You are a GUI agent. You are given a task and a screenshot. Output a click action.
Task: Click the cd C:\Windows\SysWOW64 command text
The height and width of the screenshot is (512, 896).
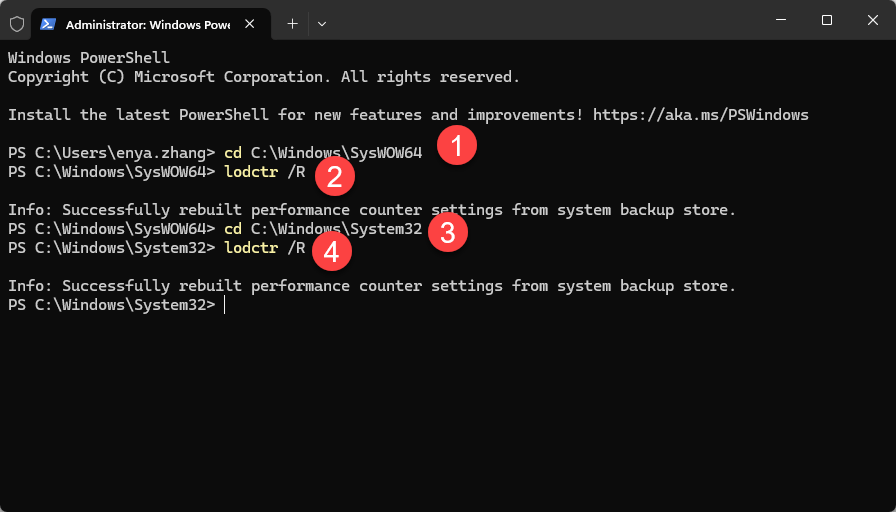(323, 153)
